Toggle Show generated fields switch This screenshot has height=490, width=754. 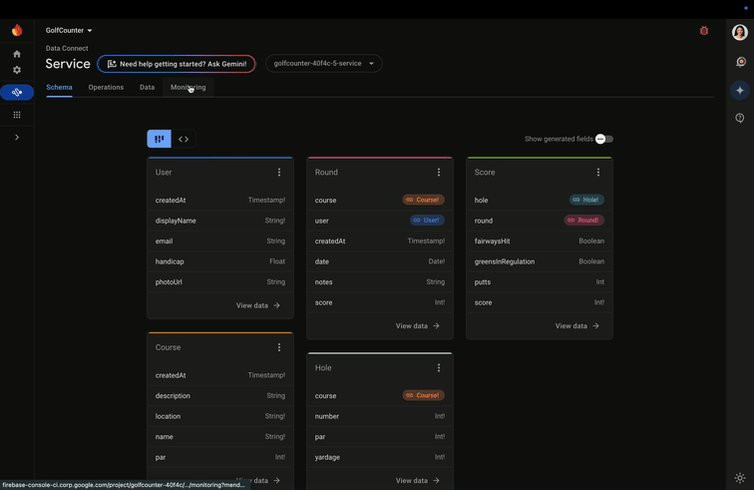point(604,139)
